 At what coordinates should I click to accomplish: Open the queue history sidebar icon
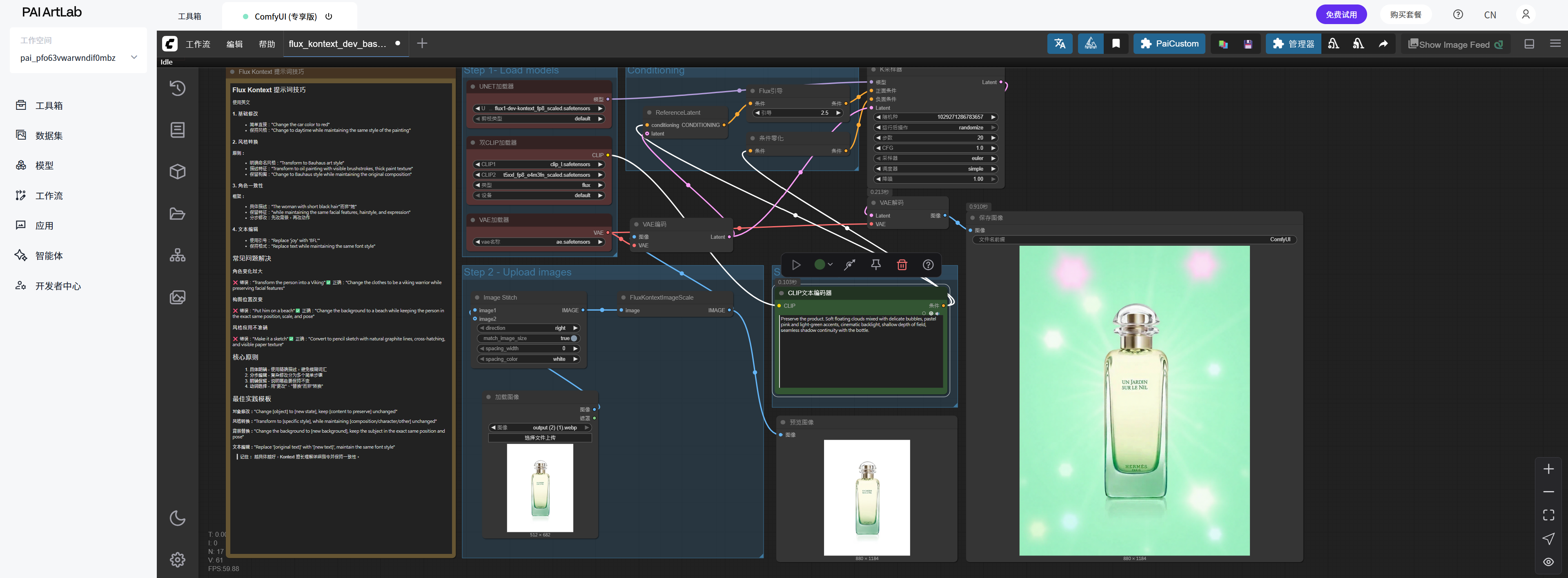pos(177,88)
